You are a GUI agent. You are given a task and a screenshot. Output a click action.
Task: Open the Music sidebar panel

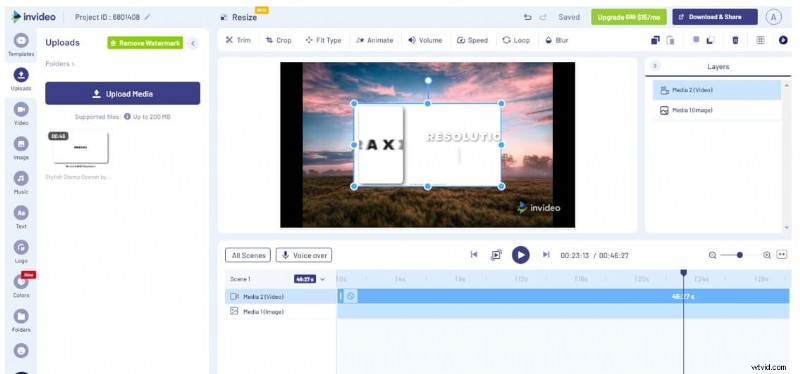[21, 183]
